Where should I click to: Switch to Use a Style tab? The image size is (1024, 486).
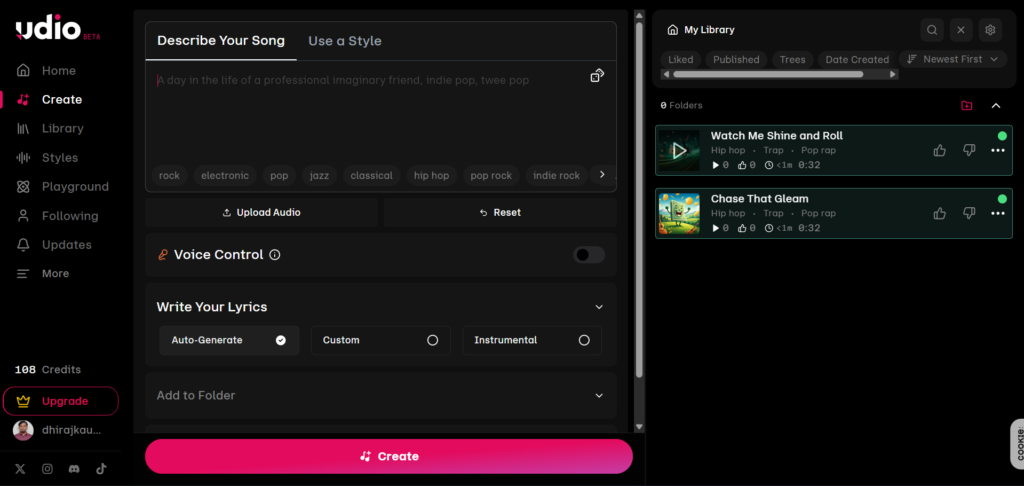345,40
